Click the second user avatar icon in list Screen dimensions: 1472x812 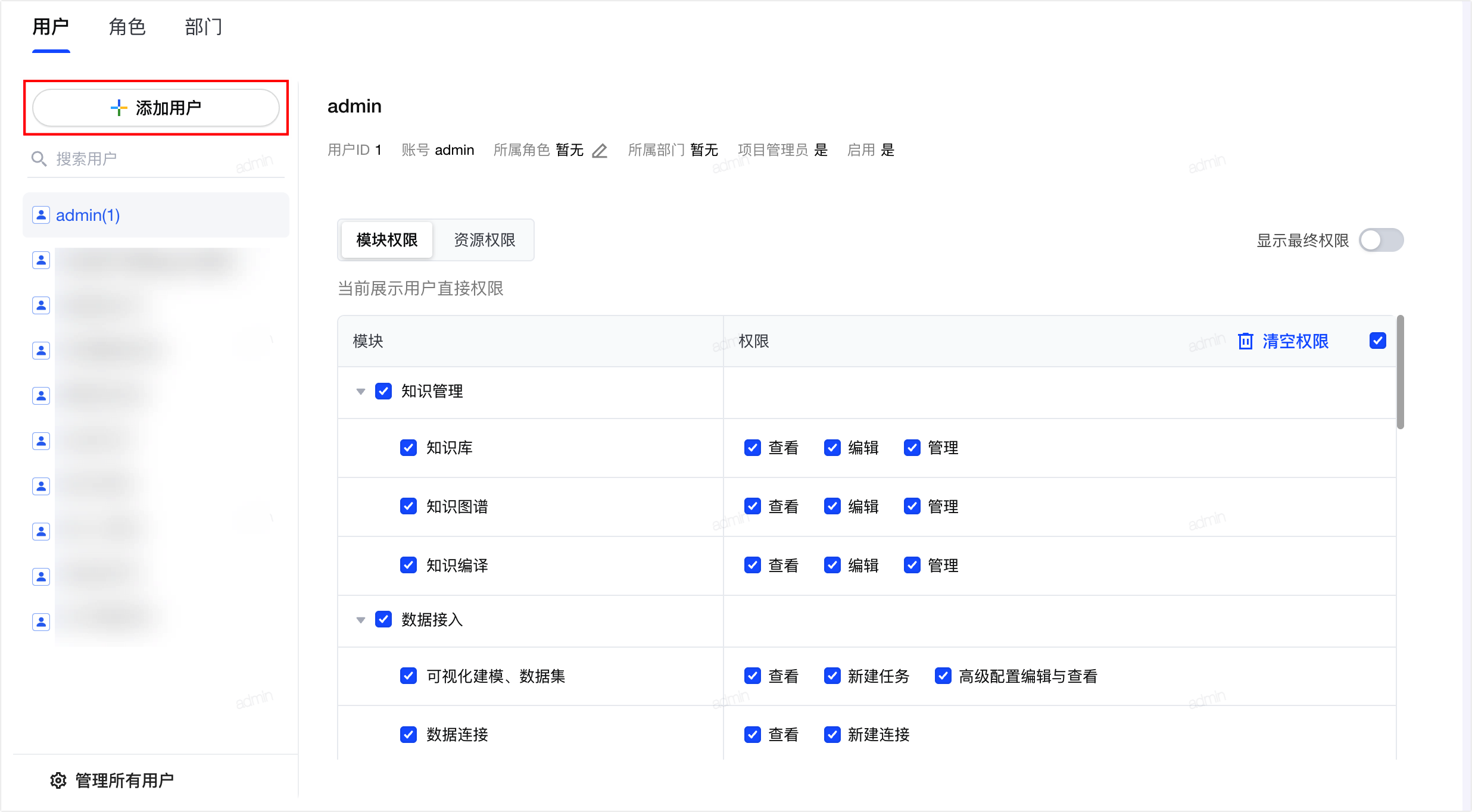[40, 260]
